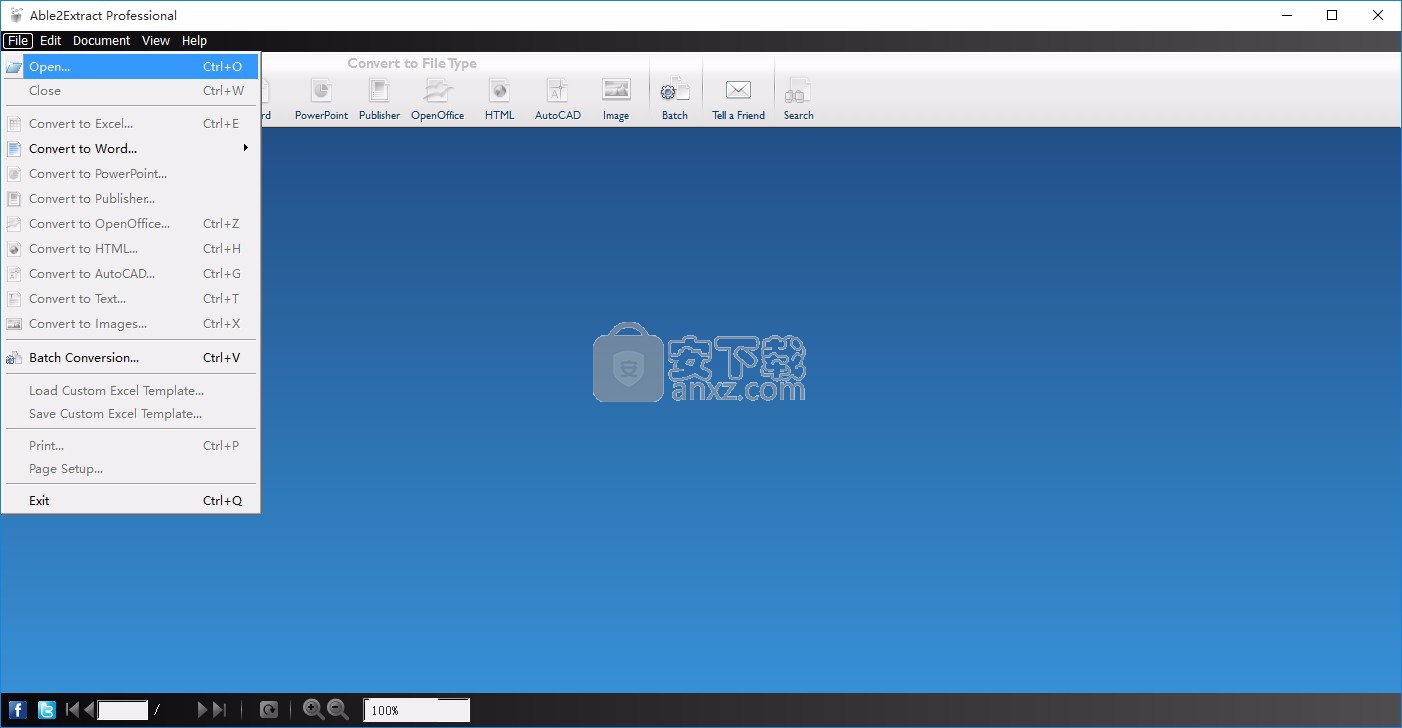
Task: Click the Able2Extract app icon in title bar
Action: pos(16,15)
